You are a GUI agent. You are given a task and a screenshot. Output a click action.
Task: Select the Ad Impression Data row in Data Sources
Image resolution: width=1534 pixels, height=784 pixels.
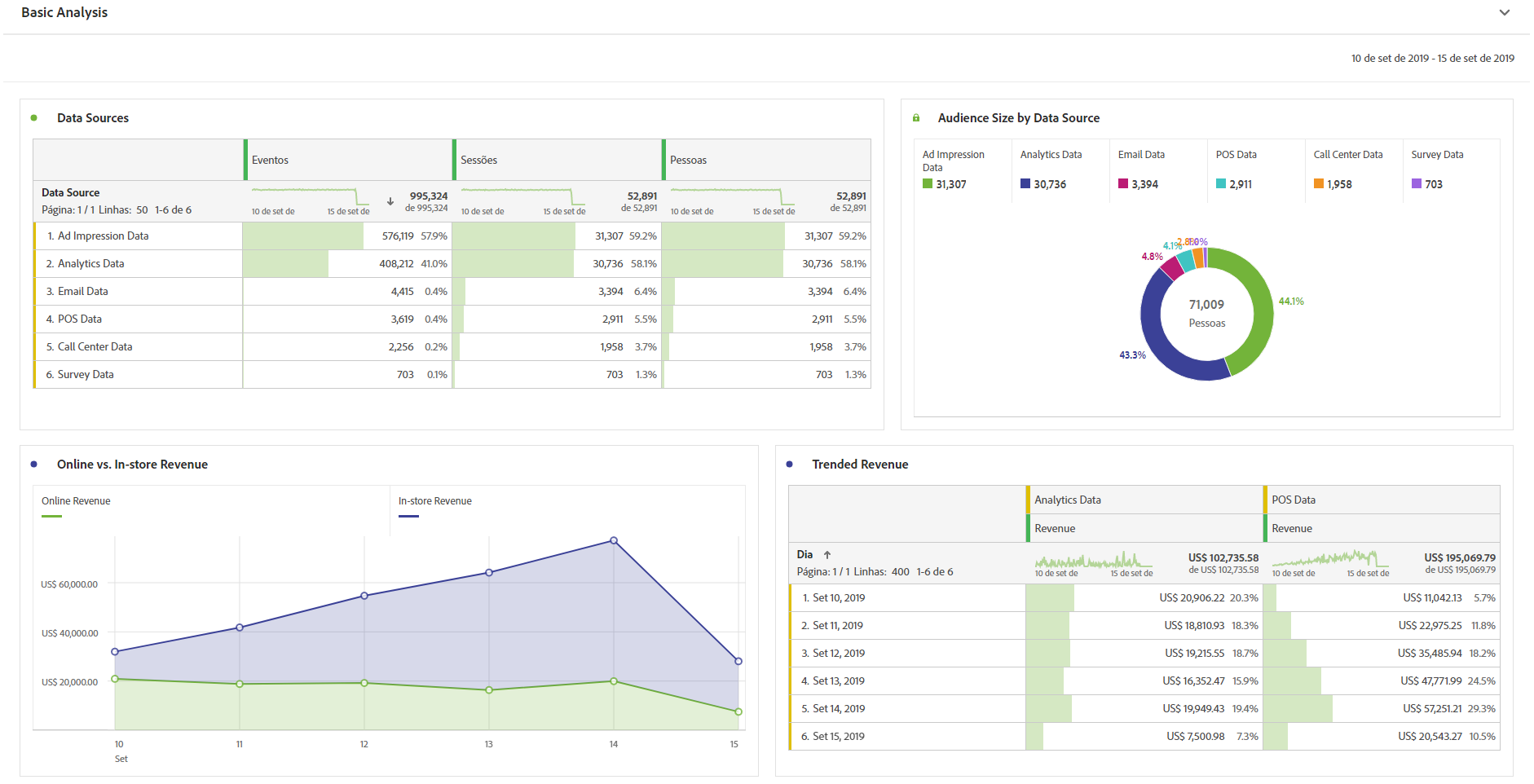tap(452, 236)
